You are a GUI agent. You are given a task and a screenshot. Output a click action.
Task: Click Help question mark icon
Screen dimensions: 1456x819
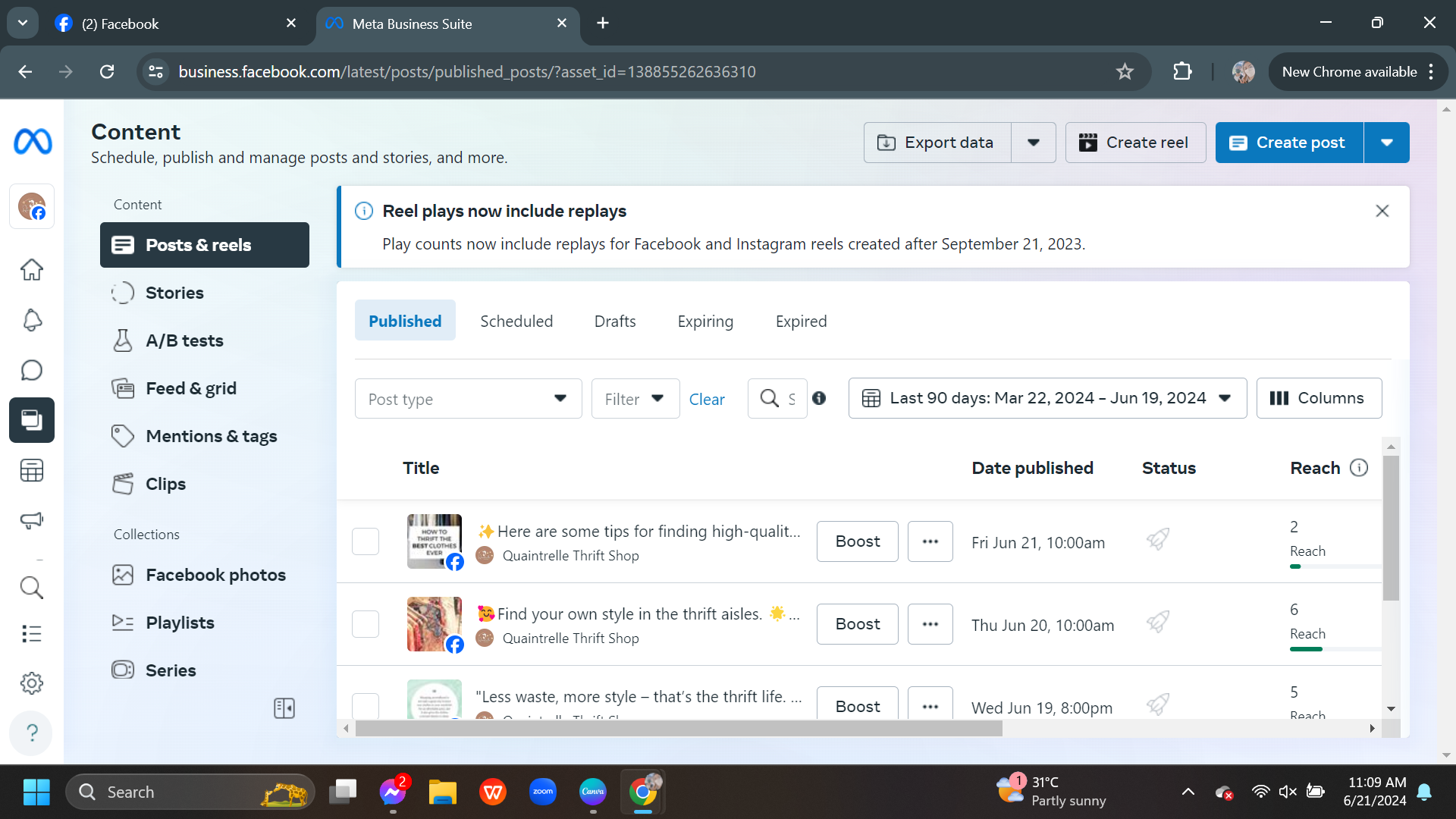tap(32, 733)
